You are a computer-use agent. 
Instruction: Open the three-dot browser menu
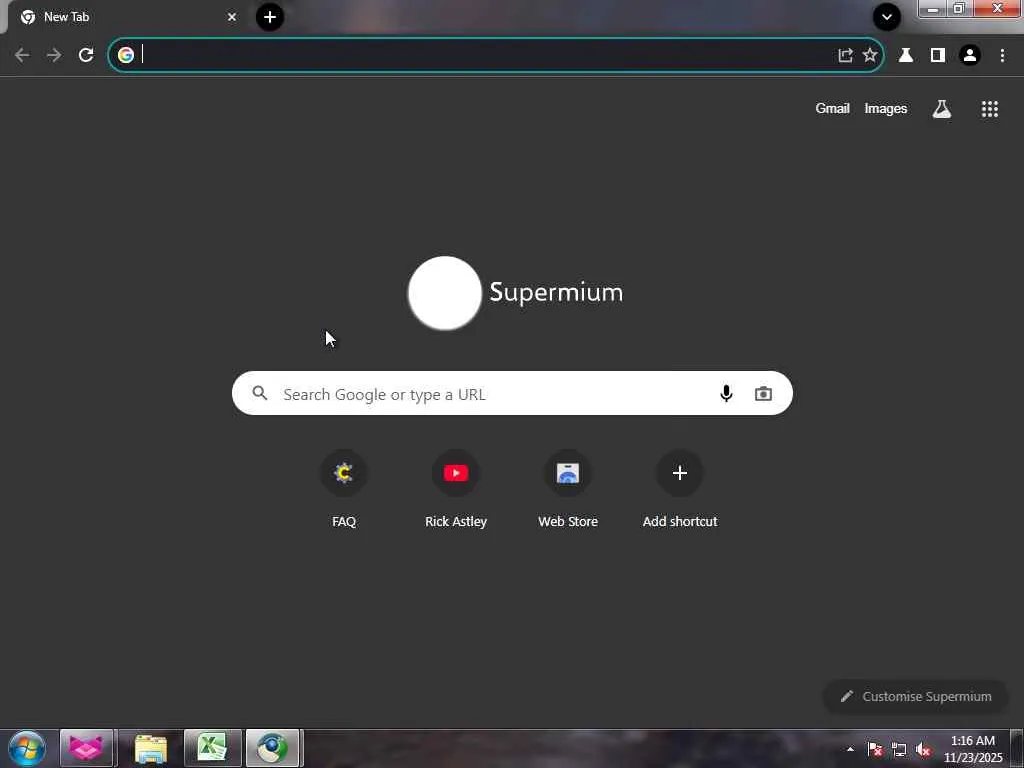pos(1002,55)
